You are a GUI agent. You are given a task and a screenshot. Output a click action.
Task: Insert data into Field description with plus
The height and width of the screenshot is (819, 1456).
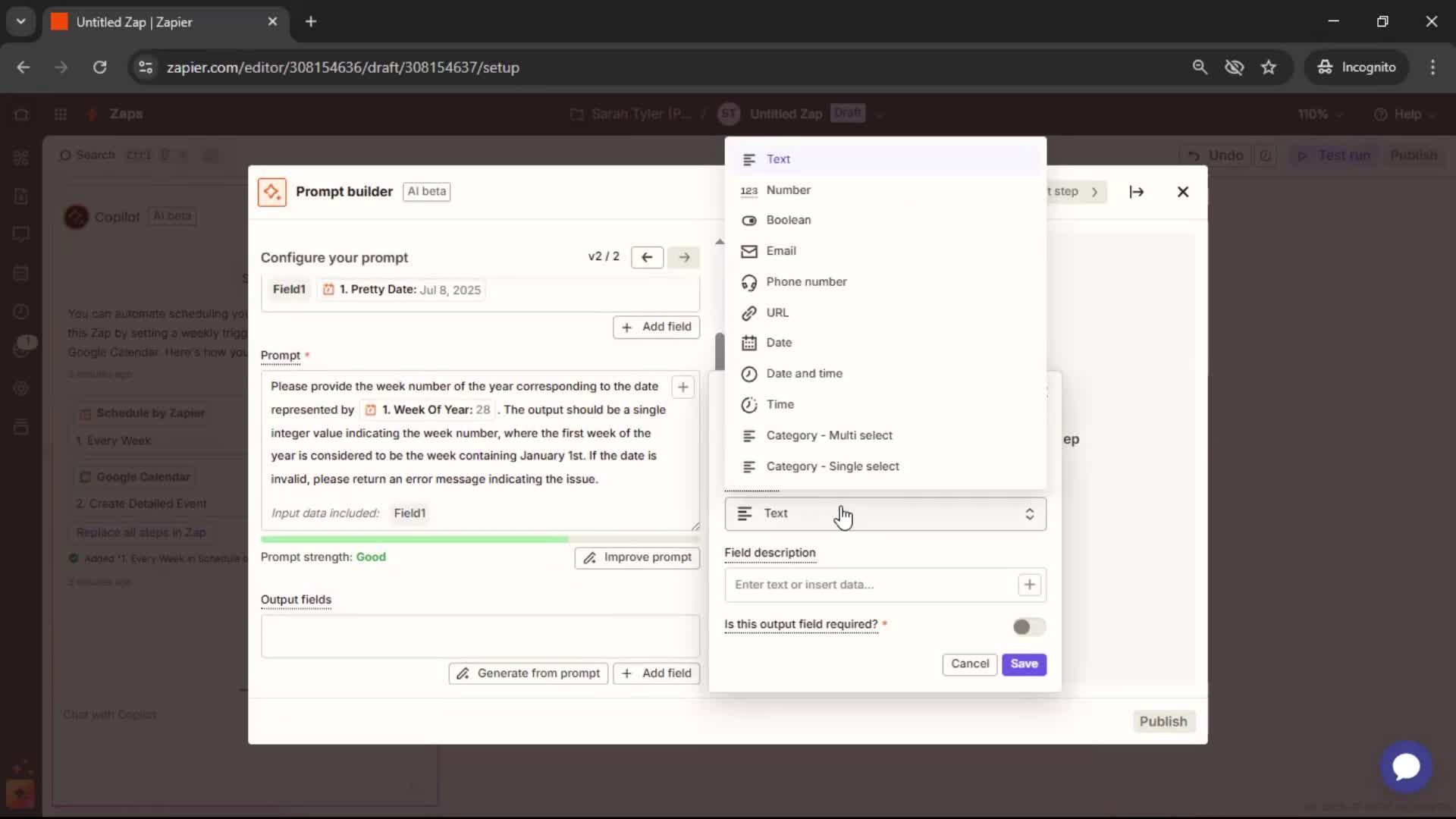point(1029,585)
